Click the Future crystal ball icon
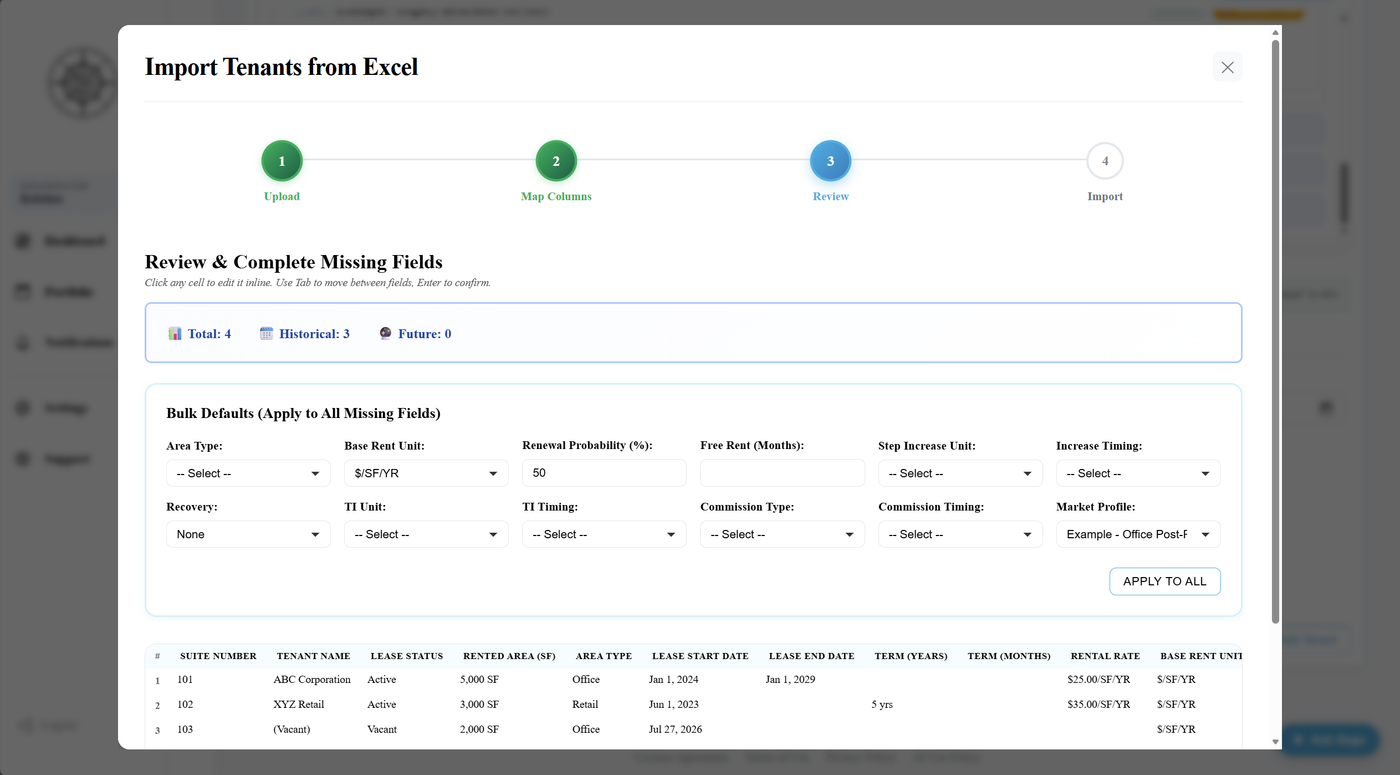Screen dimensions: 1400x775 (385, 334)
